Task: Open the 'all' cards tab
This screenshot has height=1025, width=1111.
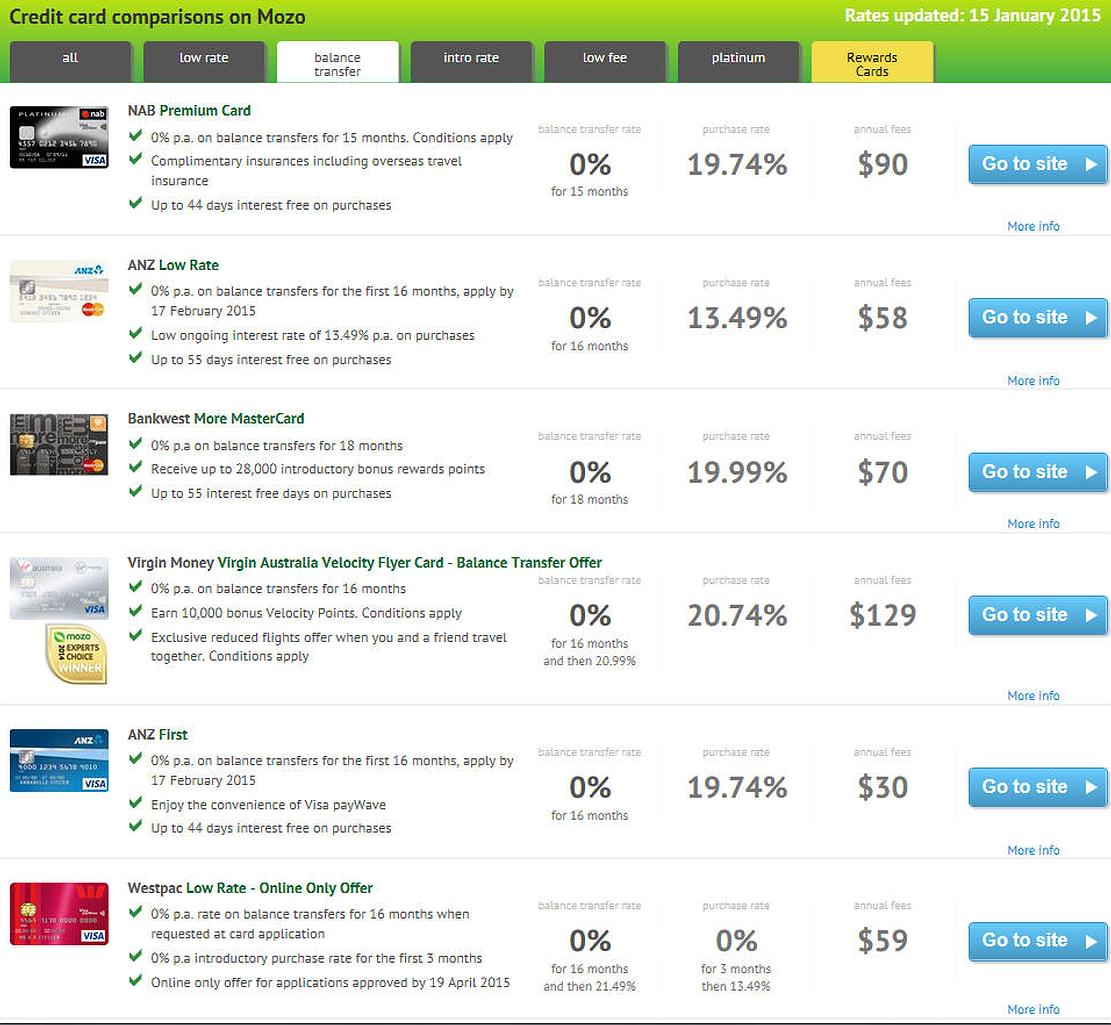Action: tap(70, 62)
